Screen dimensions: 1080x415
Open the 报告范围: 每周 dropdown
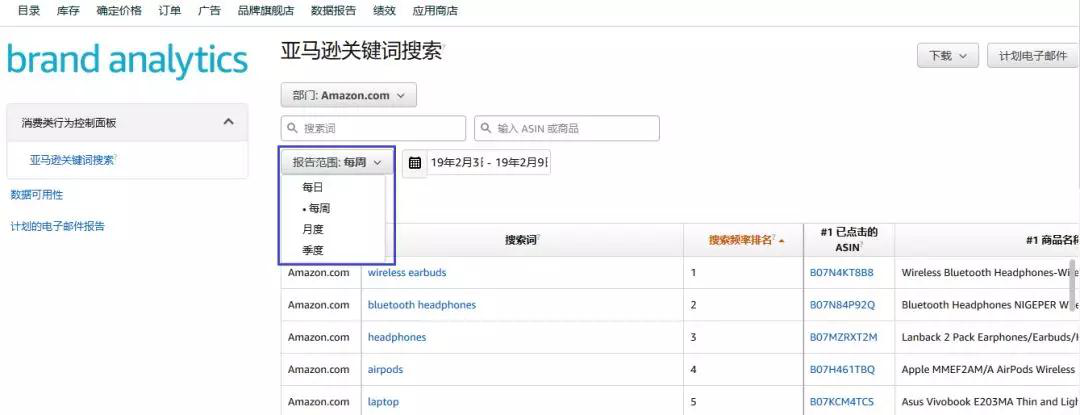[337, 162]
